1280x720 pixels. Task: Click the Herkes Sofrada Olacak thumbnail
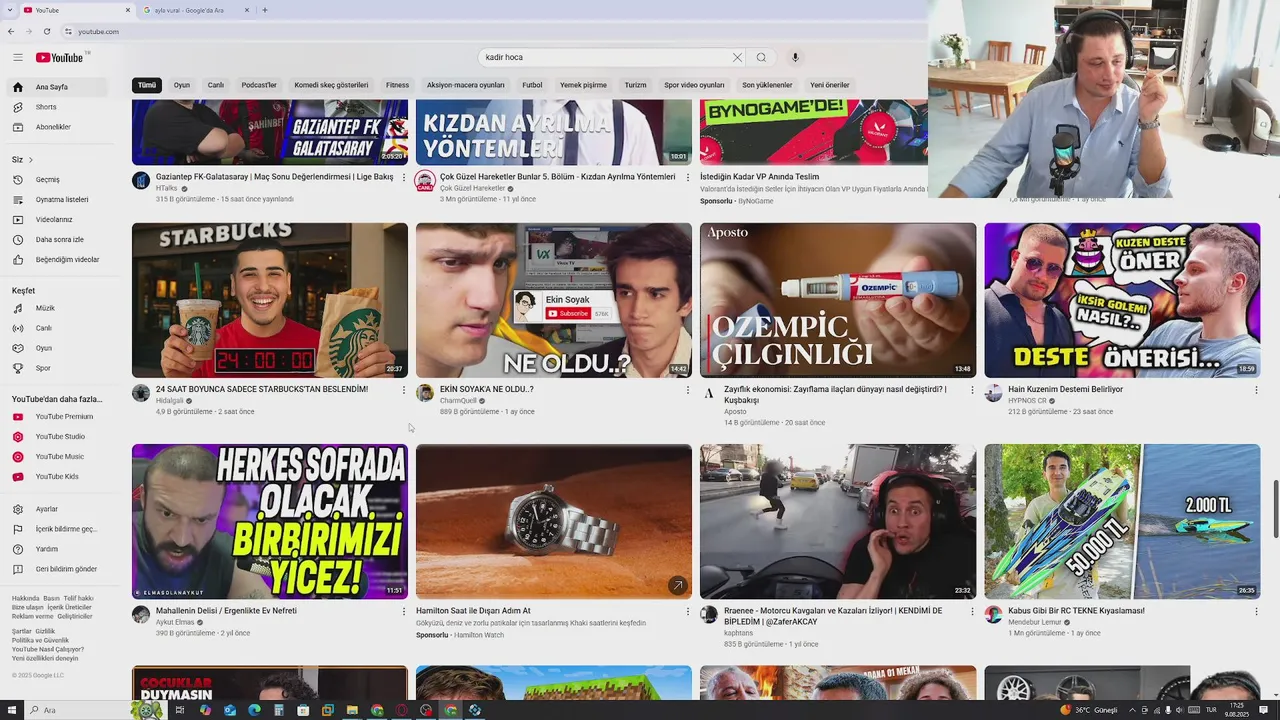tap(270, 522)
